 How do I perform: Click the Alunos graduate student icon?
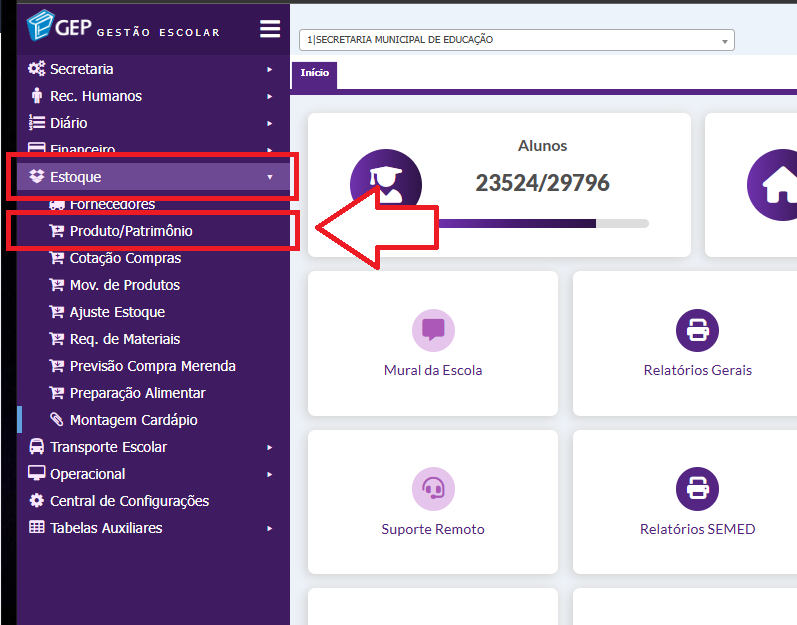(385, 185)
